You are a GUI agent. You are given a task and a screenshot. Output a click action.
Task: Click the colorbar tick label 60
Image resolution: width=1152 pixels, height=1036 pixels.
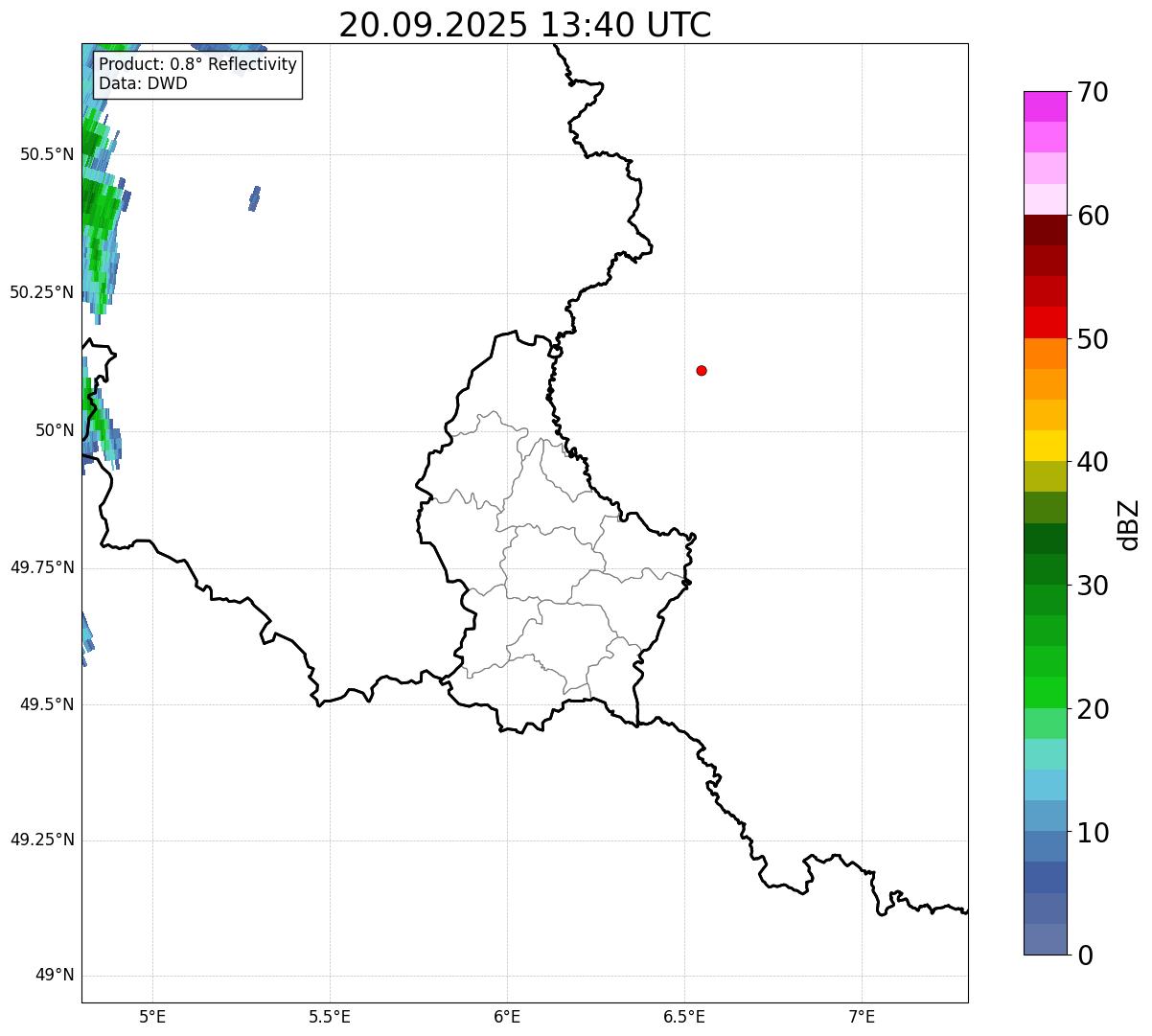click(x=1094, y=216)
